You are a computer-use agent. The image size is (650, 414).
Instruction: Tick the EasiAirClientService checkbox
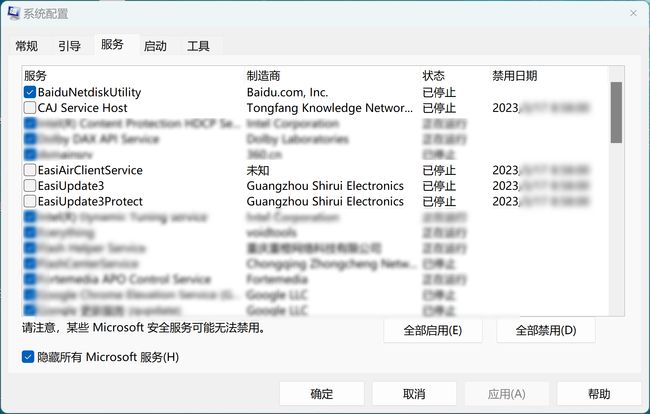(x=29, y=170)
